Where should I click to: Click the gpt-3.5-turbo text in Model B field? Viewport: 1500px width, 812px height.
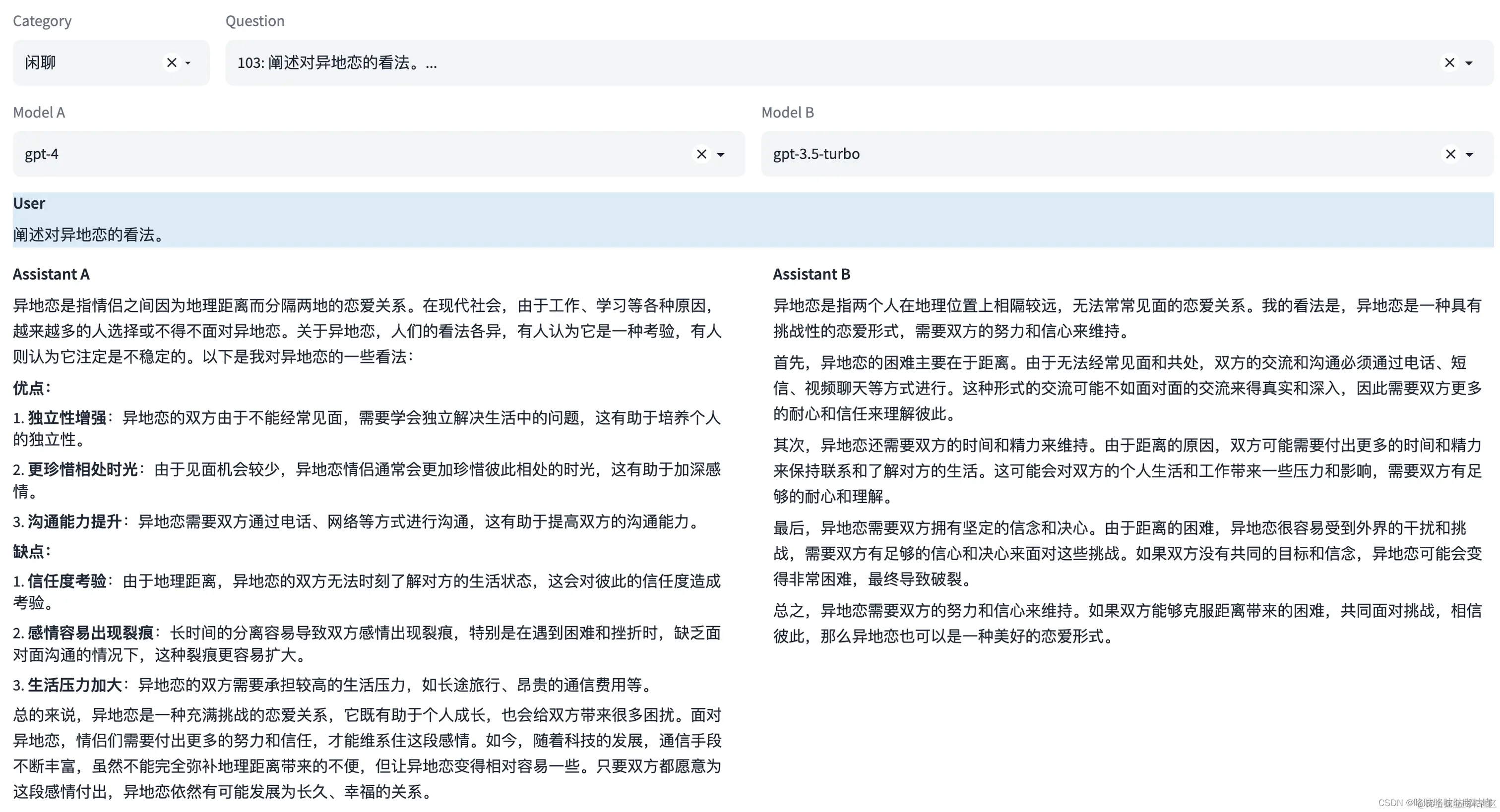click(816, 154)
